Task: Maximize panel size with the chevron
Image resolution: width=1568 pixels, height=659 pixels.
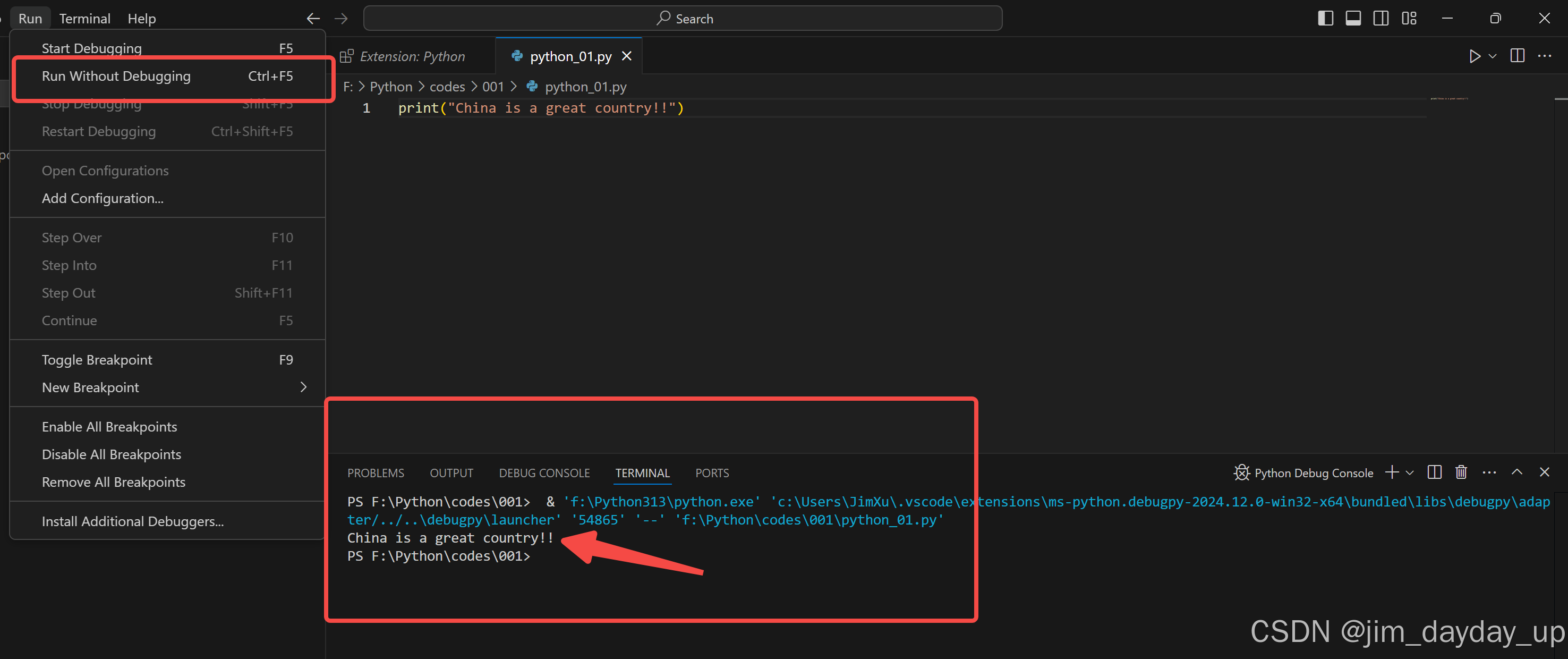Action: click(x=1517, y=472)
